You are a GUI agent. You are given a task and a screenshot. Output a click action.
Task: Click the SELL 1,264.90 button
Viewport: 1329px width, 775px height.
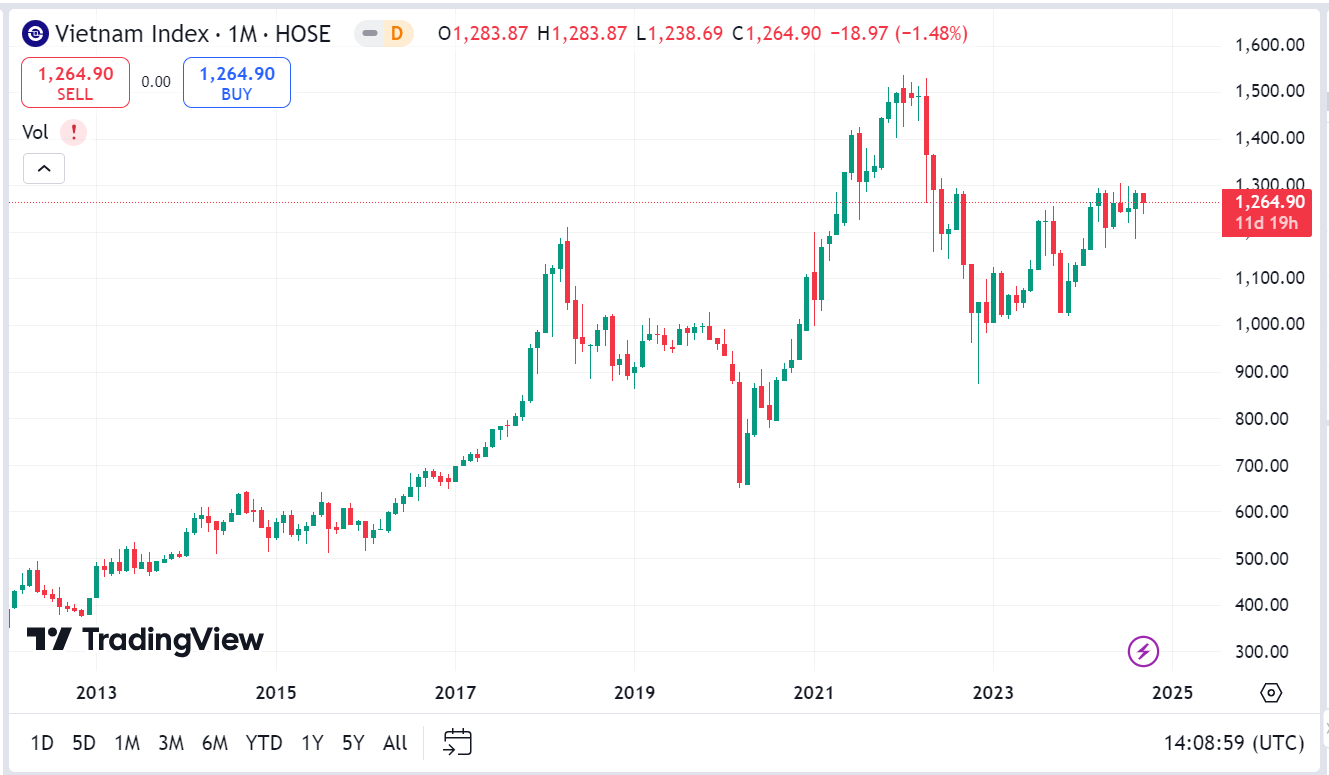[x=75, y=83]
